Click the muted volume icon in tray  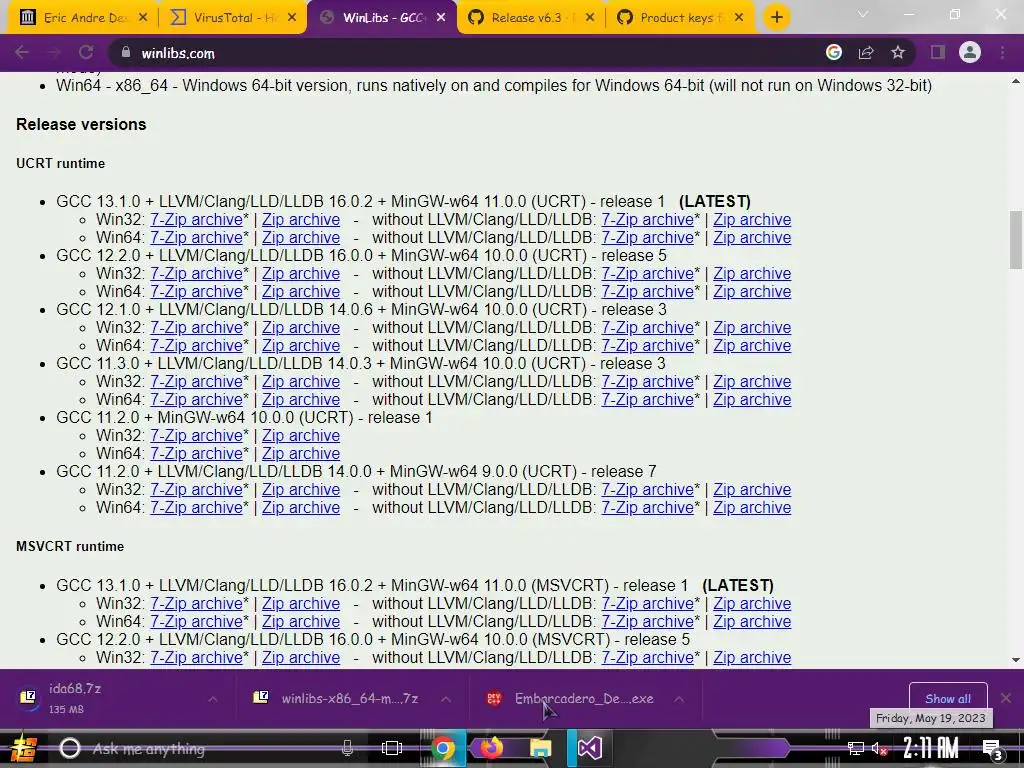[879, 748]
